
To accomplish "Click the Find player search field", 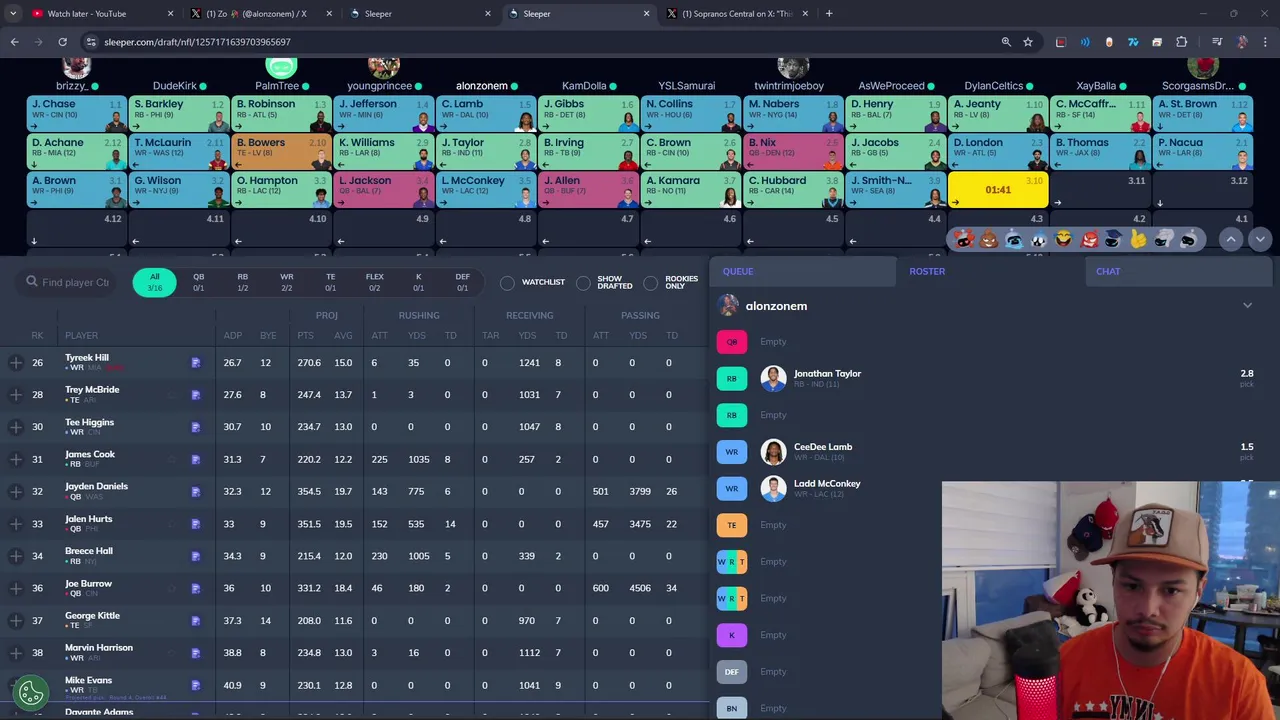I will coord(68,282).
